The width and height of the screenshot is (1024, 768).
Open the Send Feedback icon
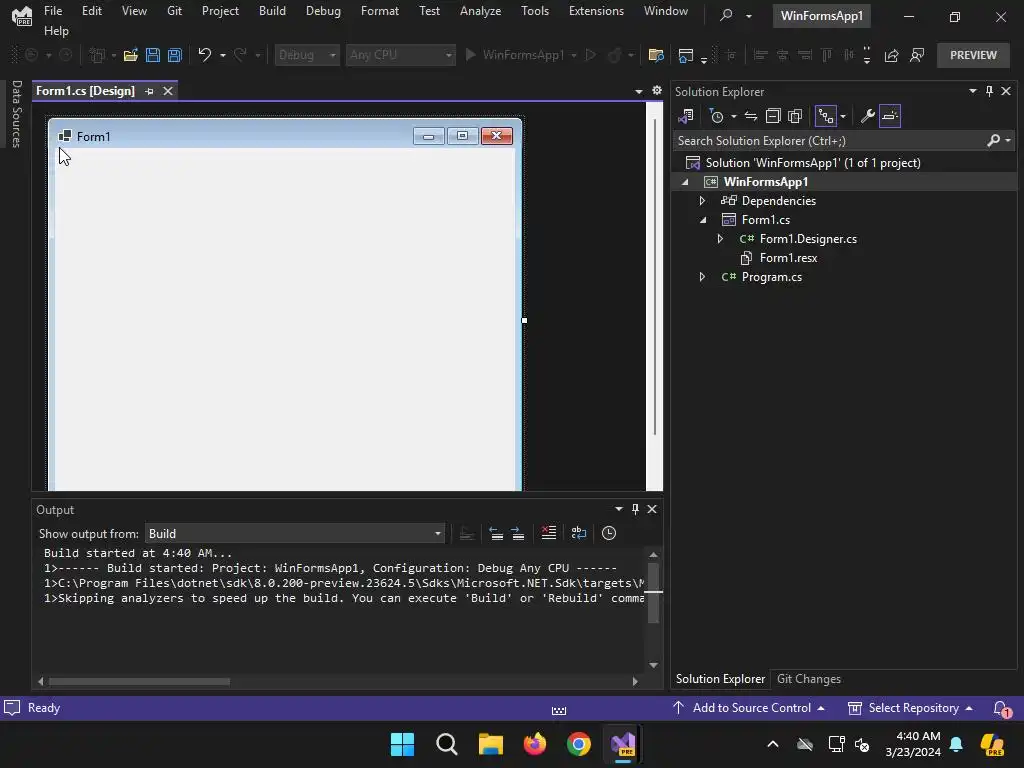tap(917, 56)
